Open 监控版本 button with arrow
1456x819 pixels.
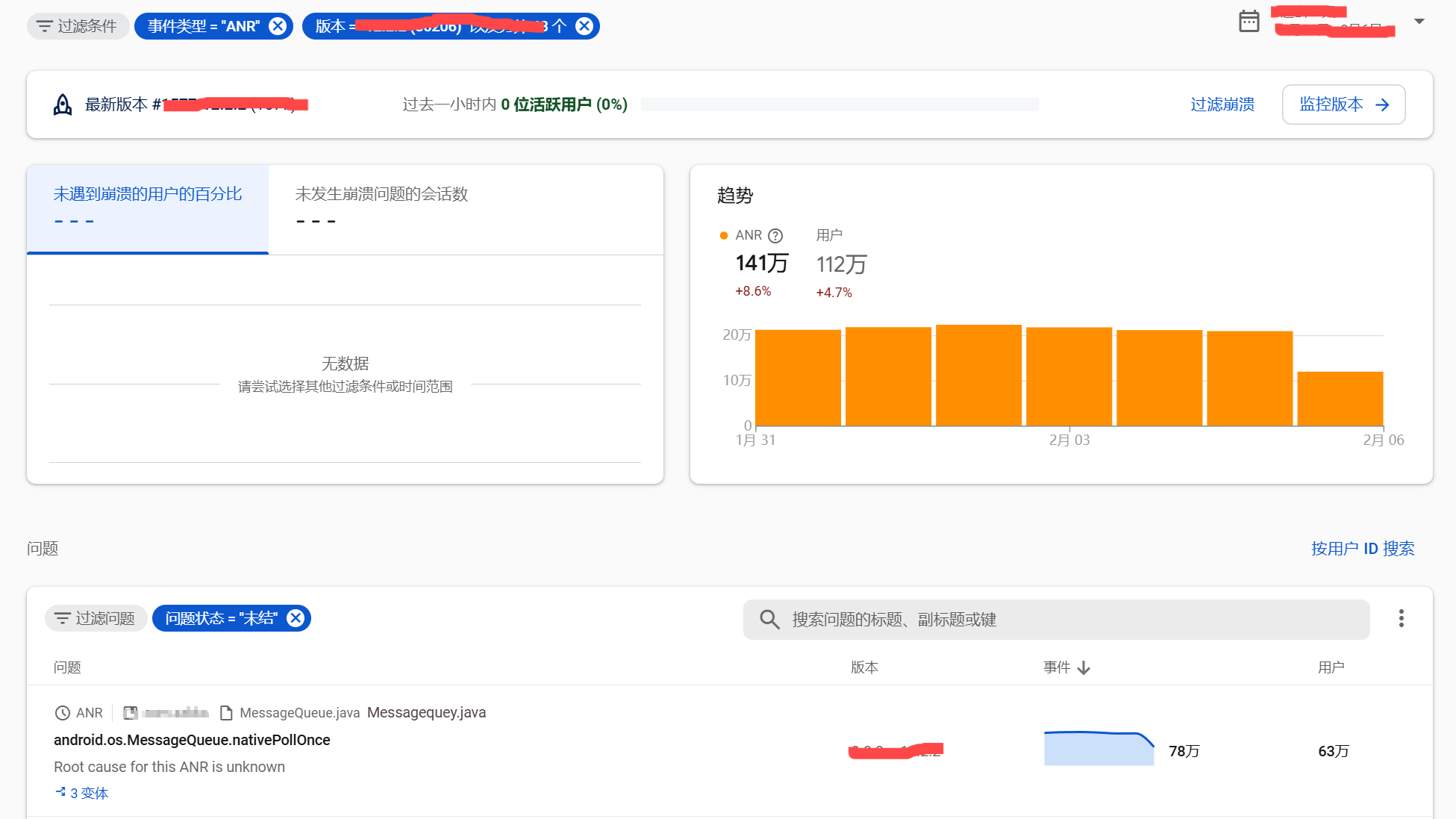(1343, 105)
